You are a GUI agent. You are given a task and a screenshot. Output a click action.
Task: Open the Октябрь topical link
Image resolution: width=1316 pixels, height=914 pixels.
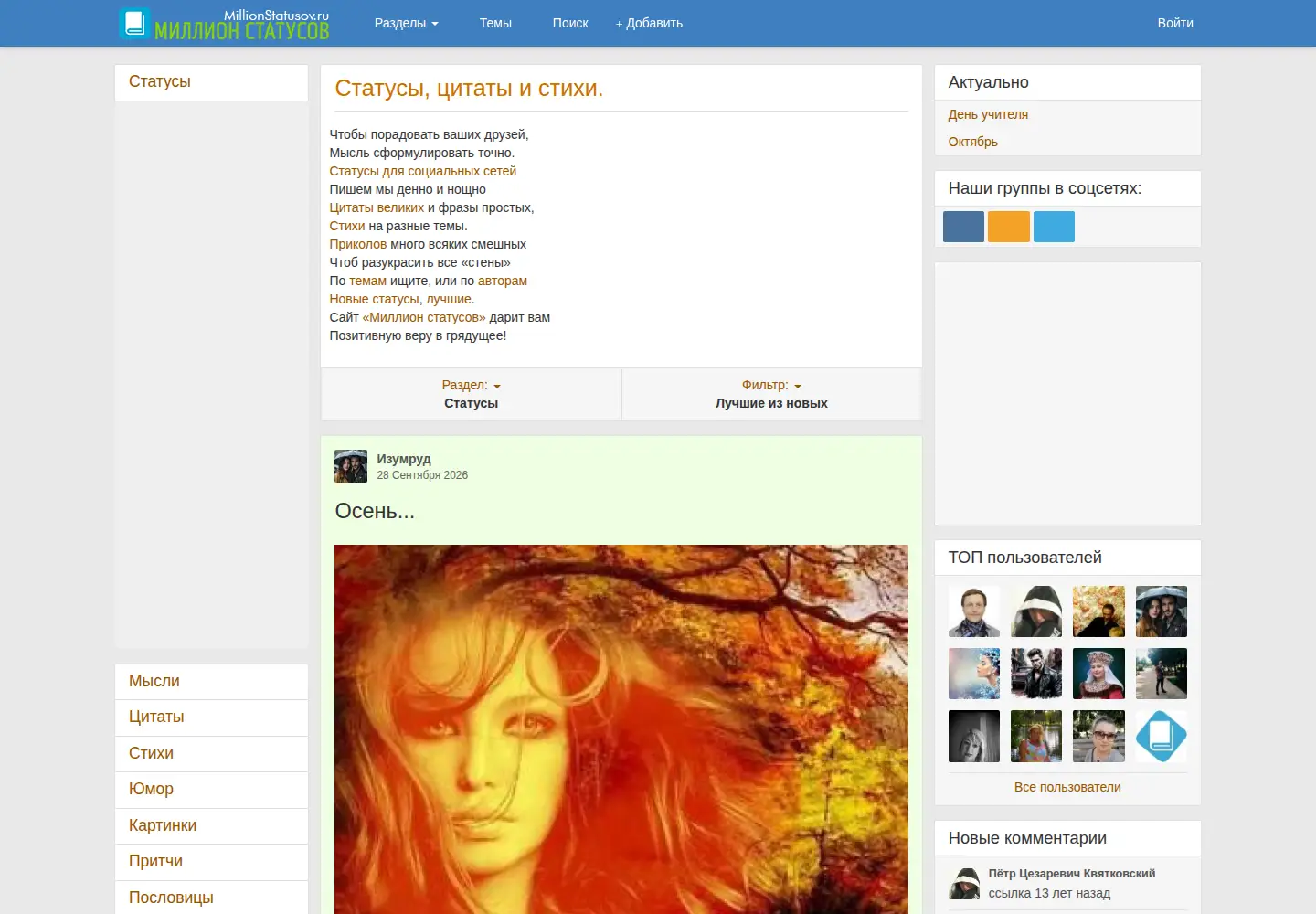[972, 142]
